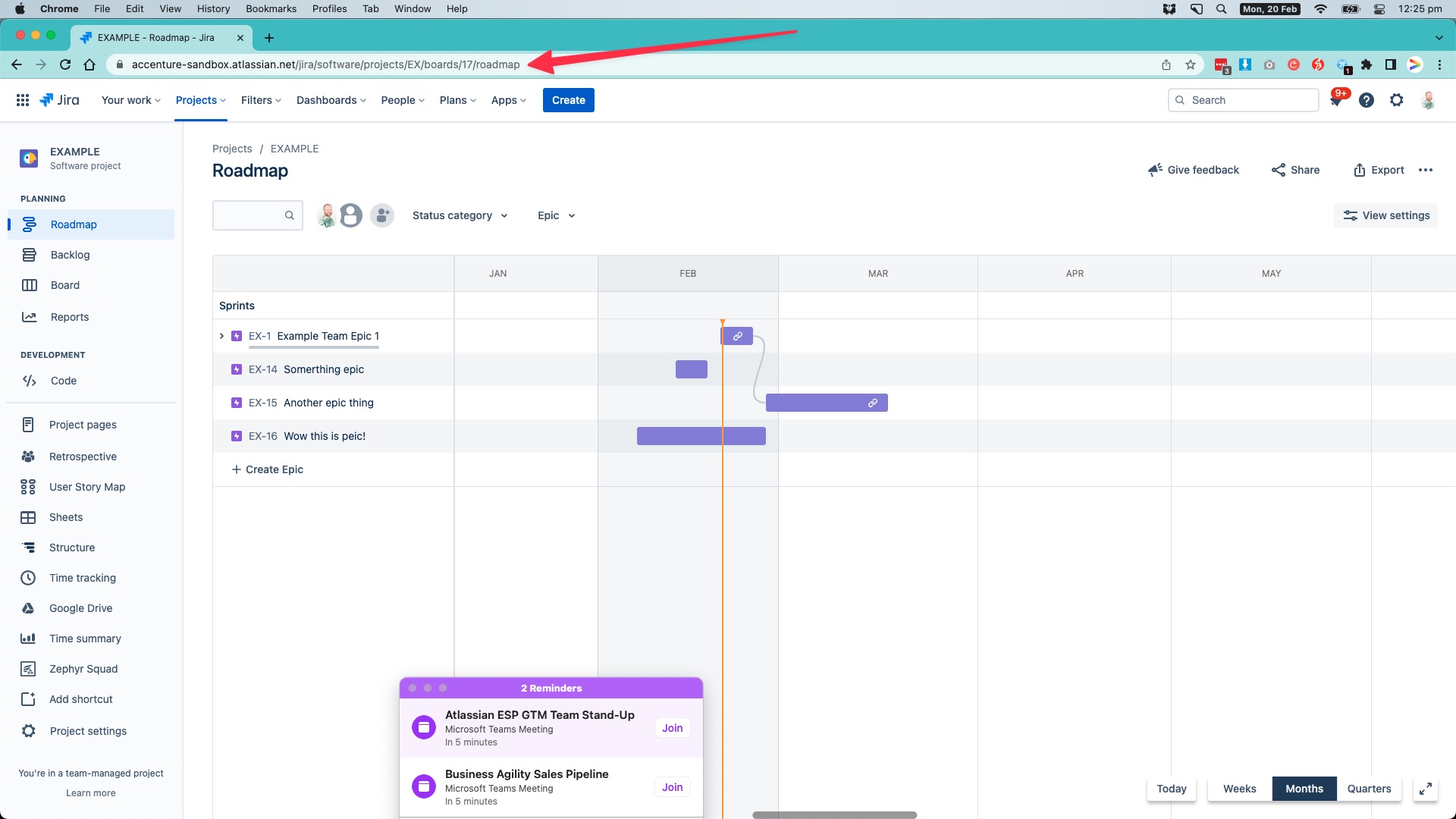Toggle filtering by the first user avatar
The width and height of the screenshot is (1456, 819).
pyautogui.click(x=326, y=215)
